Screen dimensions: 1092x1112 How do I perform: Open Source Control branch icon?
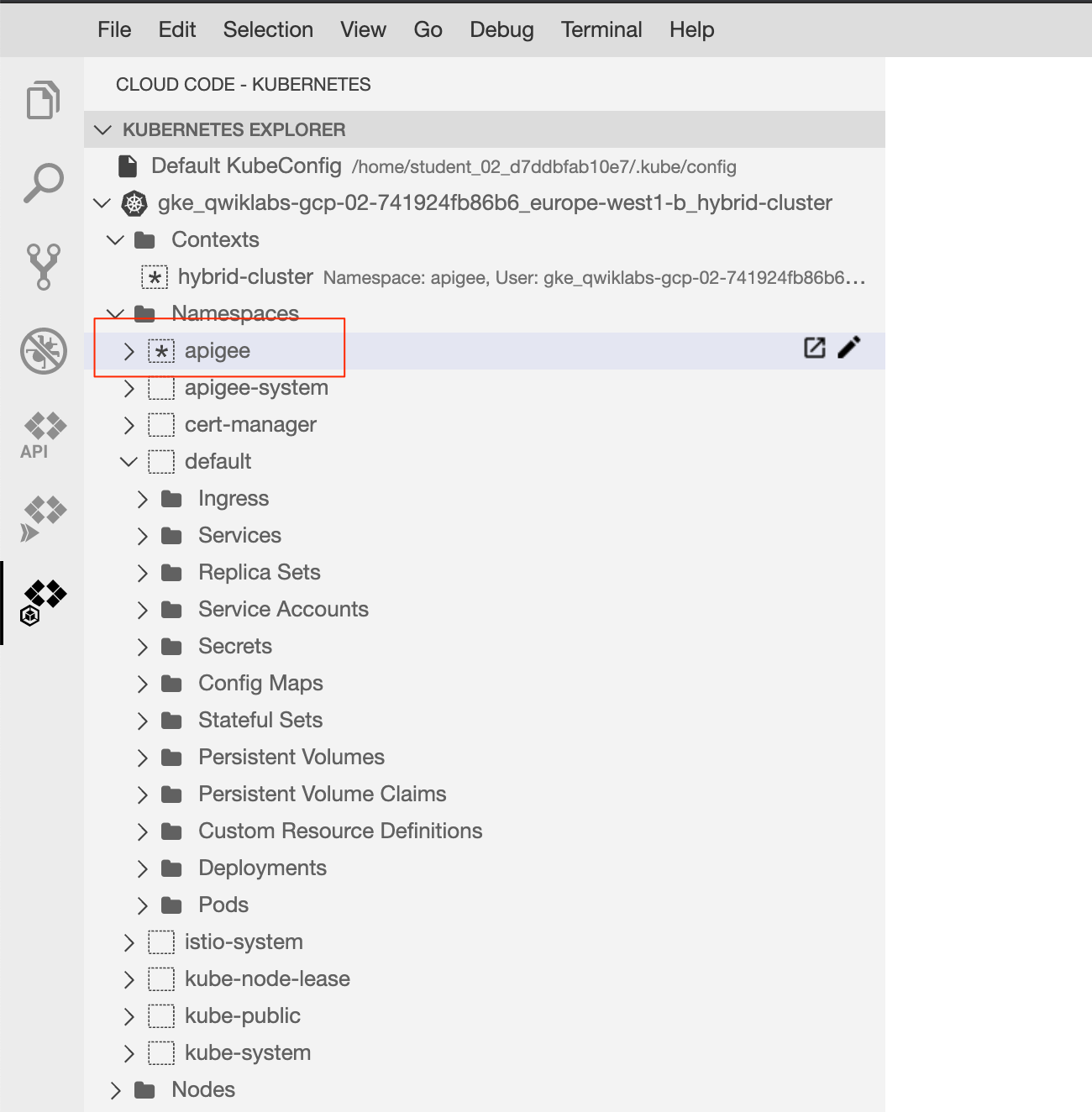click(x=43, y=267)
